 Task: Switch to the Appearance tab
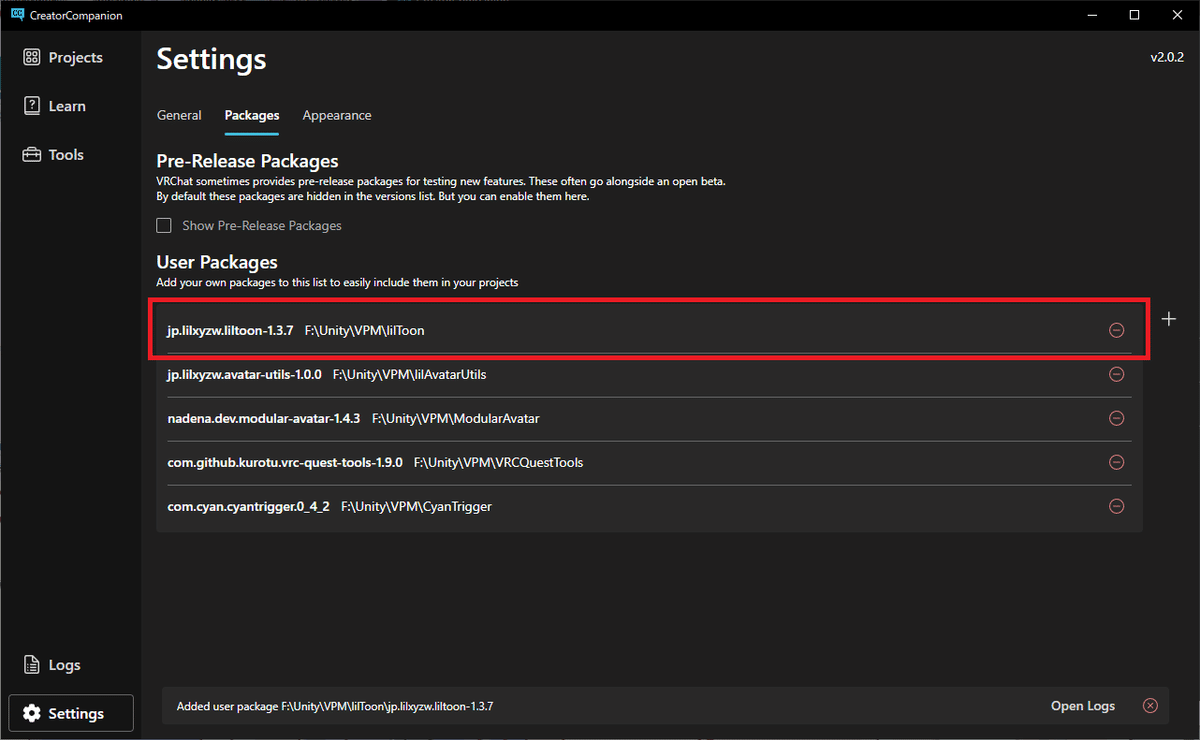coord(337,115)
